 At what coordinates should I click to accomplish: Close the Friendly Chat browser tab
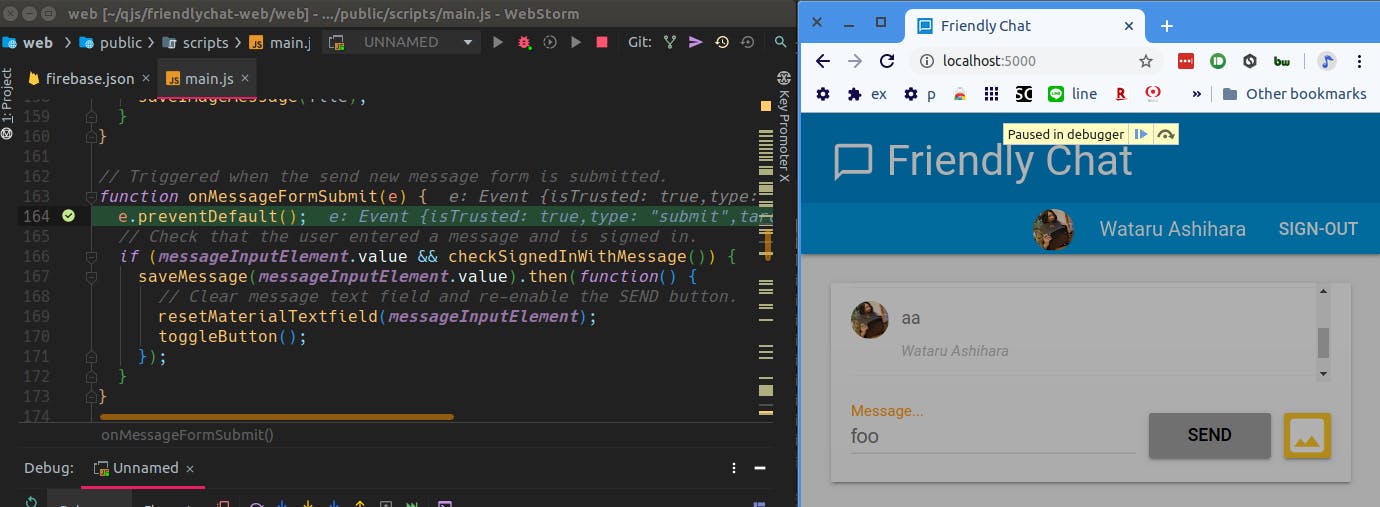pos(1129,26)
